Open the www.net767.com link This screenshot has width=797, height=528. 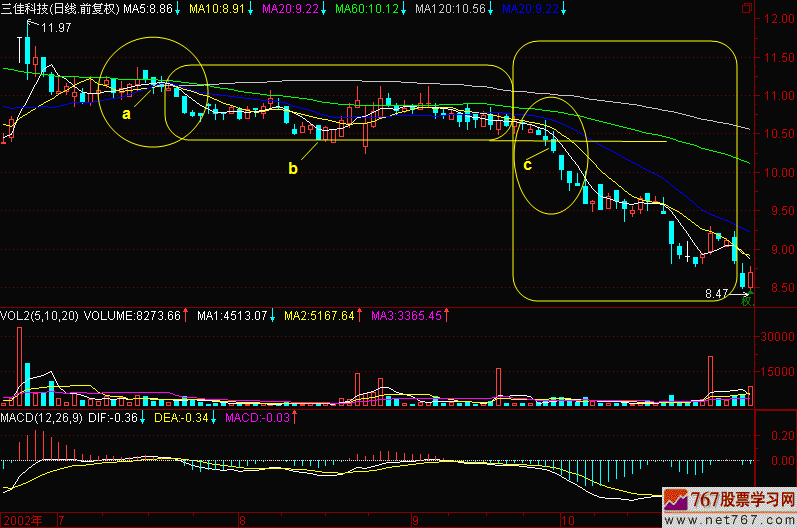coord(735,518)
